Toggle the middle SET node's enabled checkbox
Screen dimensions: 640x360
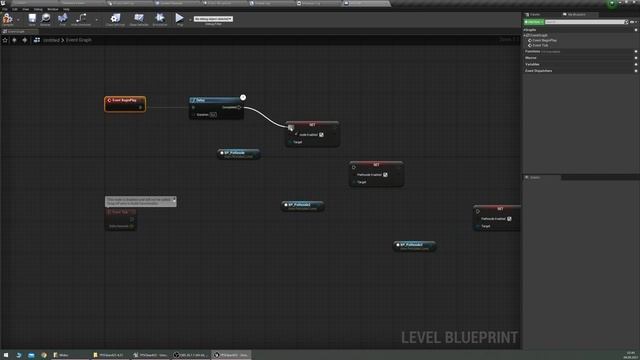point(385,175)
